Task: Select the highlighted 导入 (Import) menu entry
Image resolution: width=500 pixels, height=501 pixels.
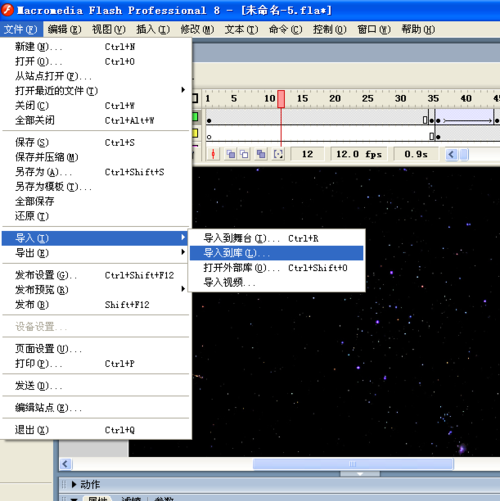Action: [96, 238]
